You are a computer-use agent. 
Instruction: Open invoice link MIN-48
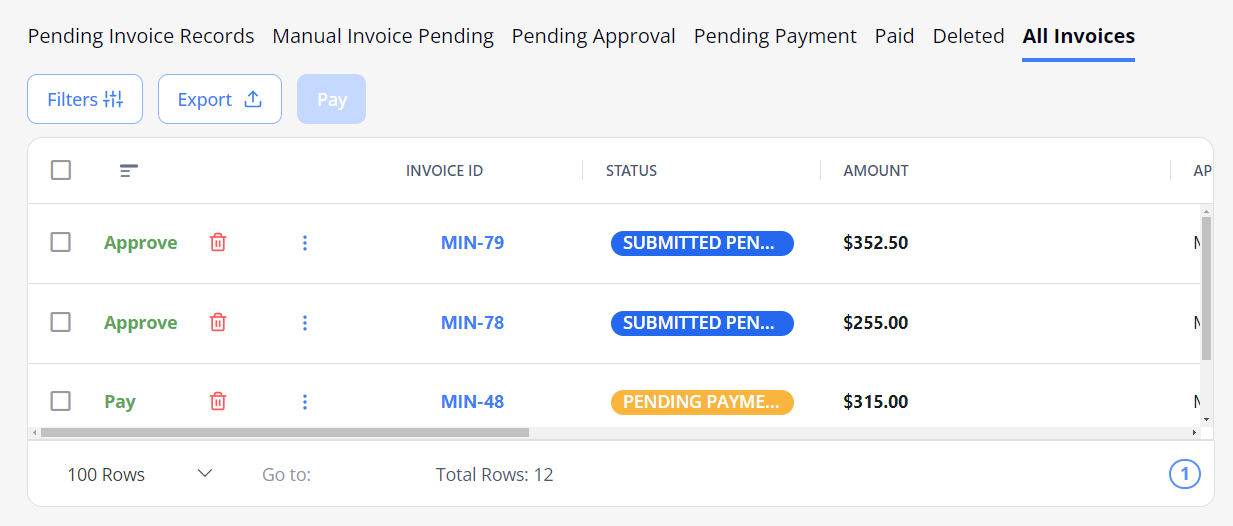click(472, 402)
